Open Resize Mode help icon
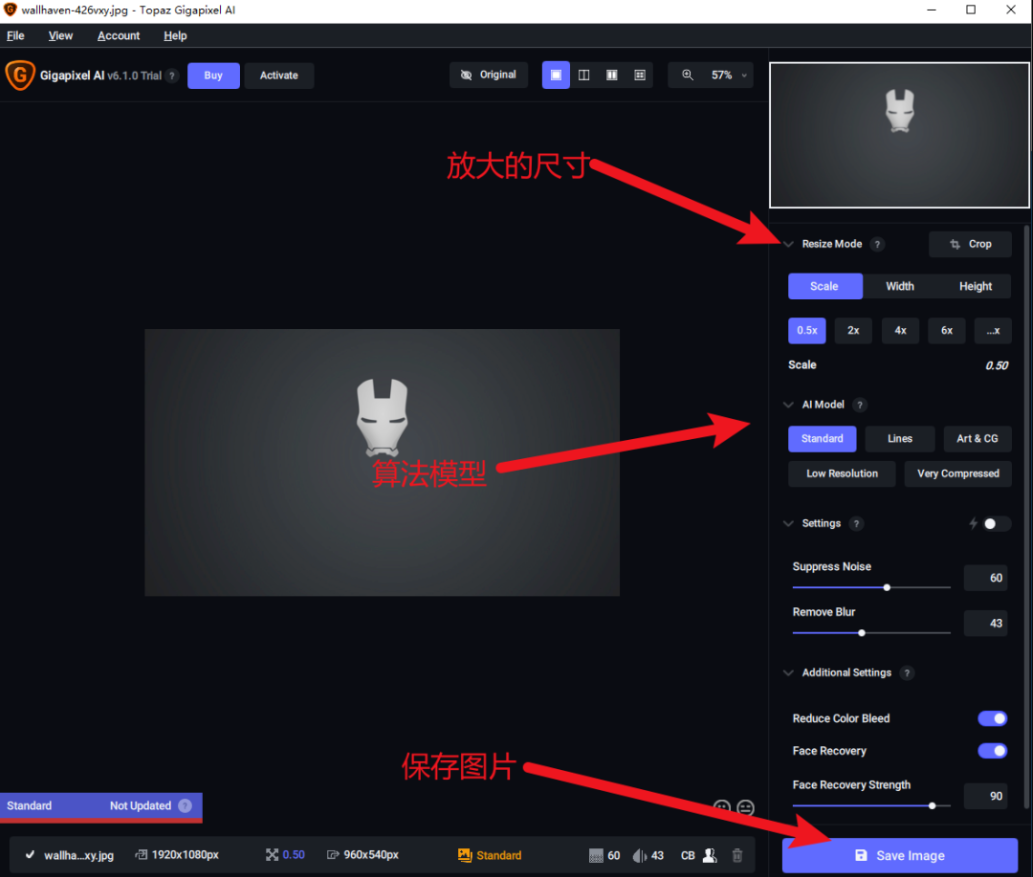 (x=877, y=244)
